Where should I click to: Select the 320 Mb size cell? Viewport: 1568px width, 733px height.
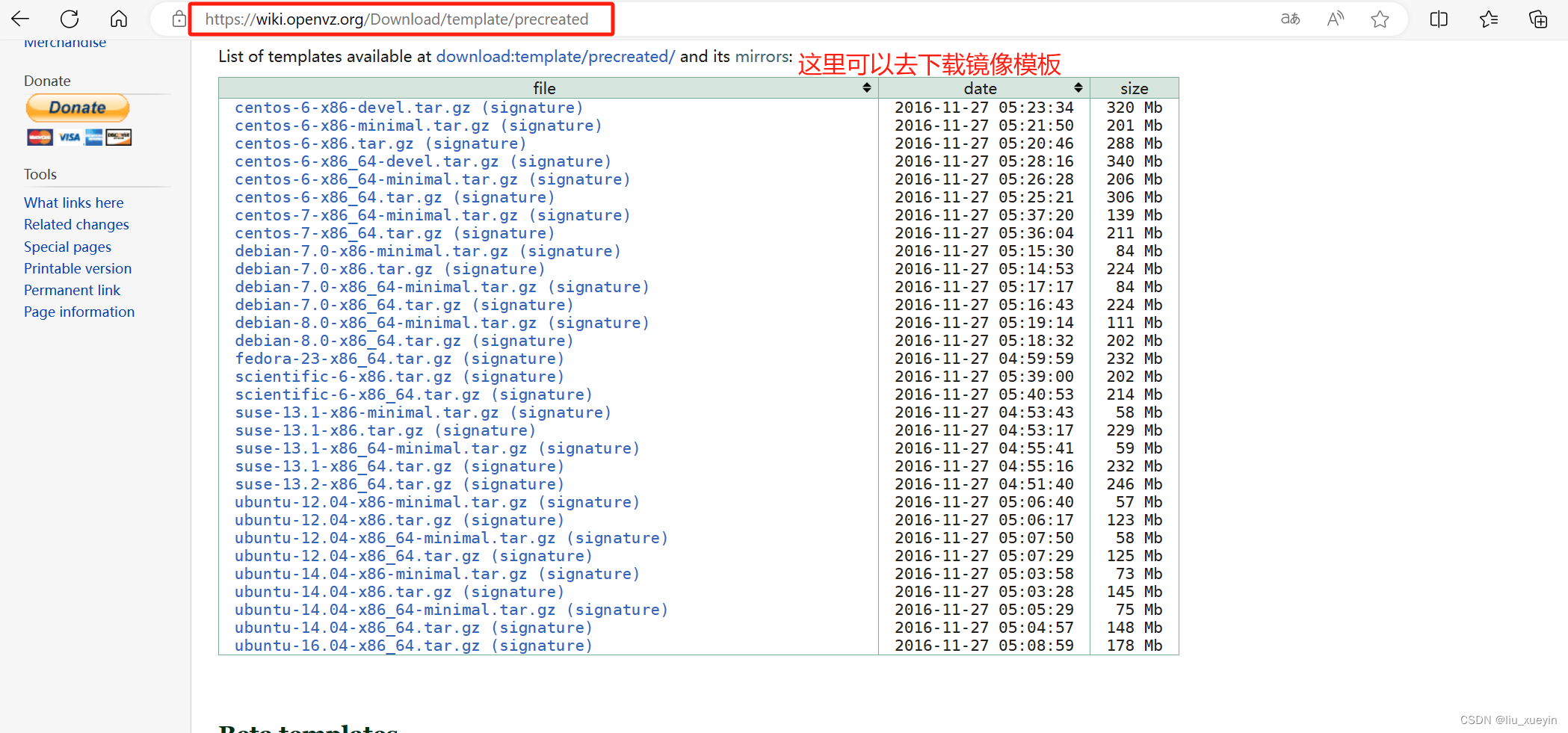(1134, 108)
